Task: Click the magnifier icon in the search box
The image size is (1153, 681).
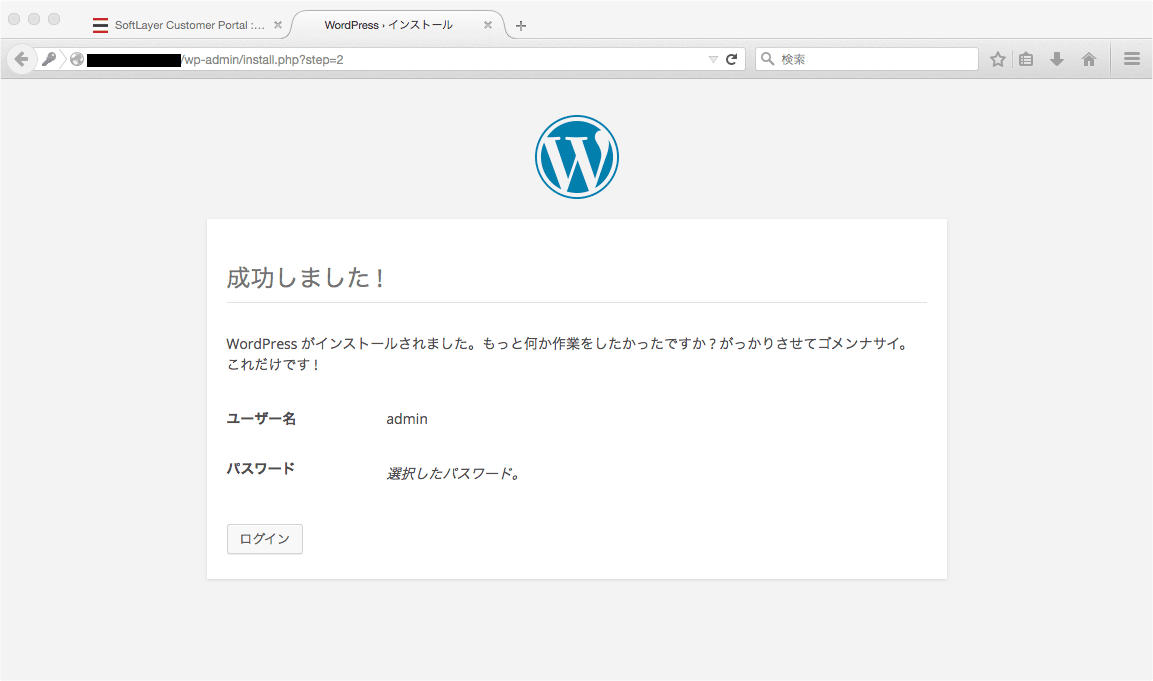Action: pyautogui.click(x=767, y=59)
